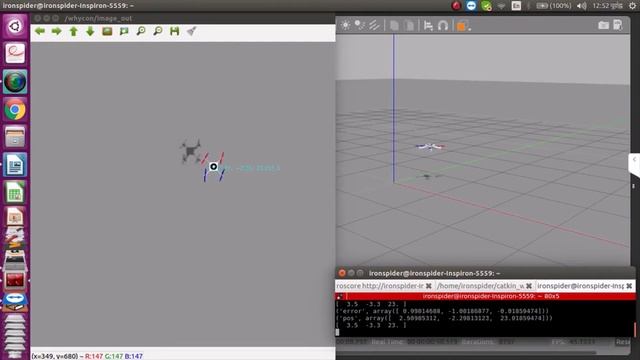640x360 pixels.
Task: Paste model in Gazebo toolbar
Action: point(409,26)
